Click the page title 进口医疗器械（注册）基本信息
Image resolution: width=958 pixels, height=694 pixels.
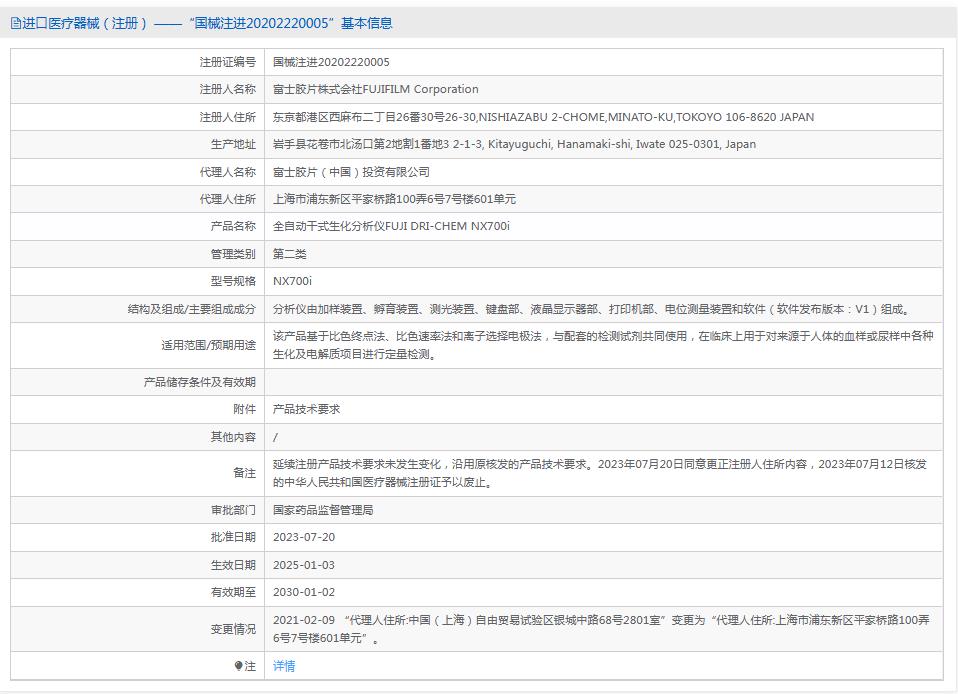pos(207,23)
